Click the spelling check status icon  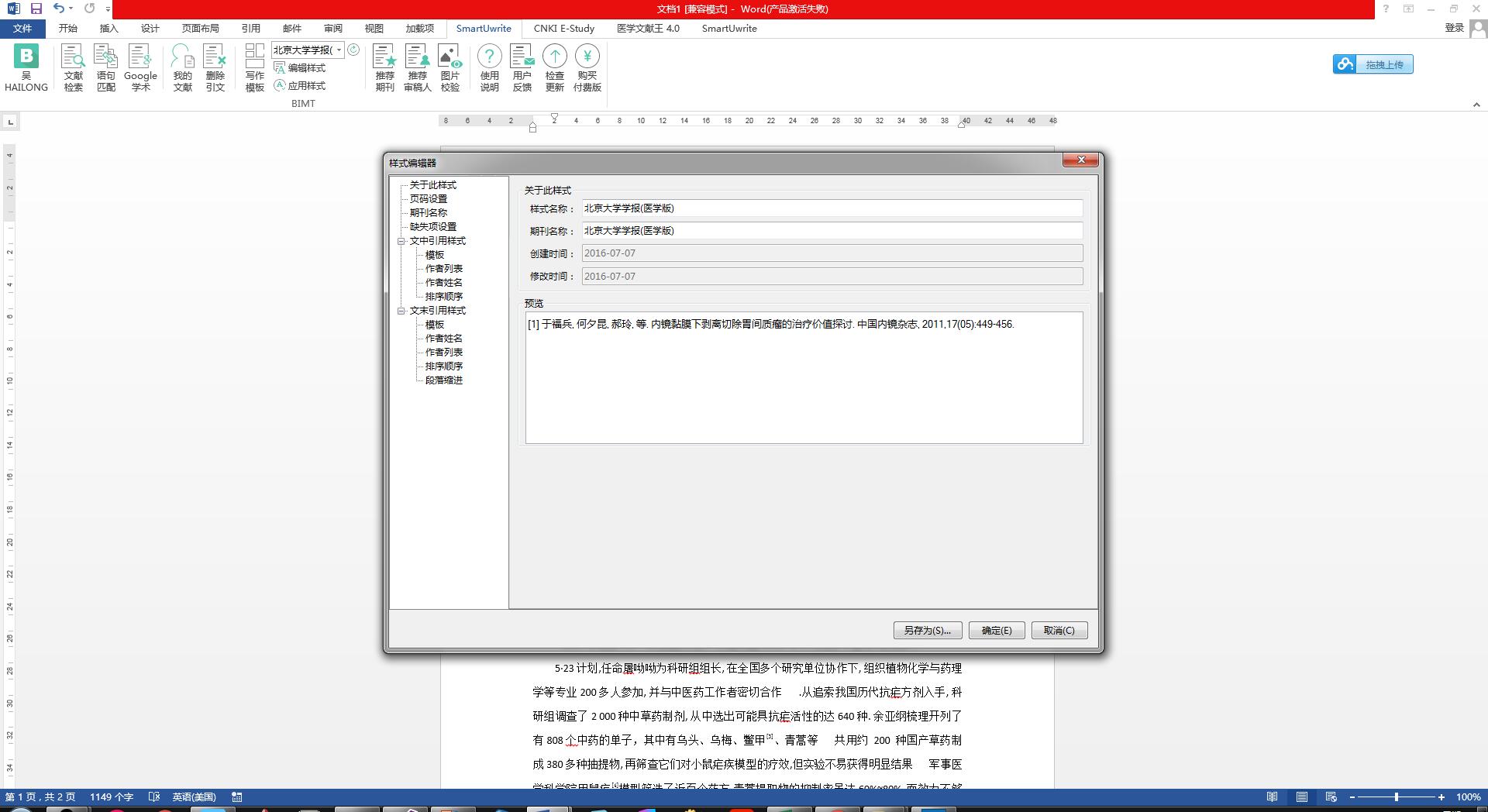click(153, 797)
